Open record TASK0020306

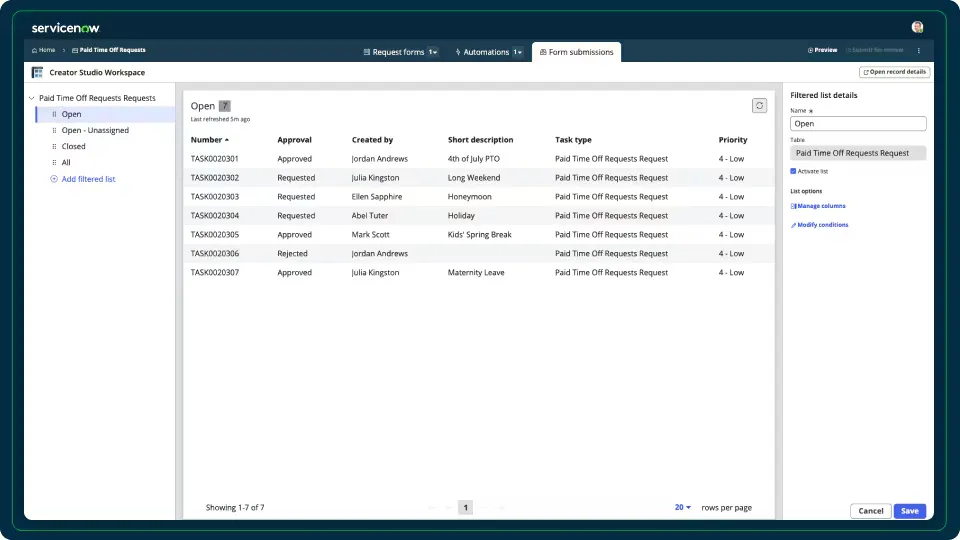[214, 253]
